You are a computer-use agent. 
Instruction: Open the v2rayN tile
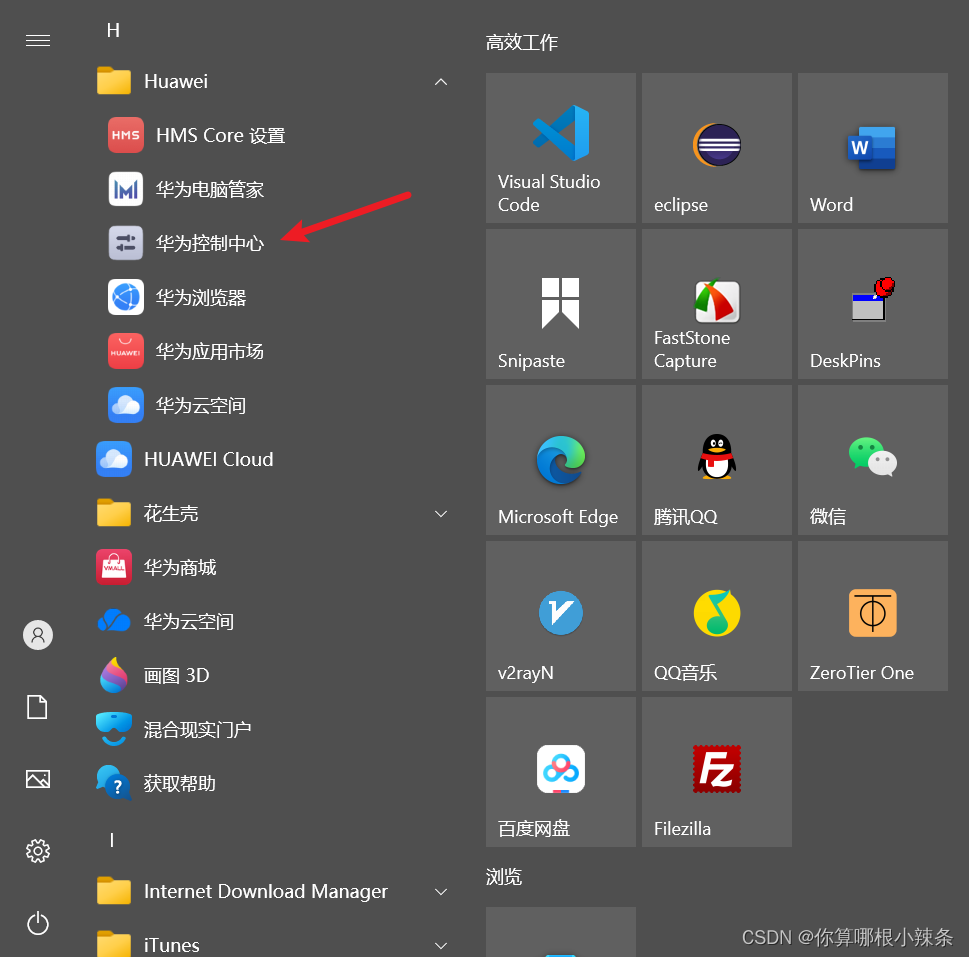coord(561,616)
